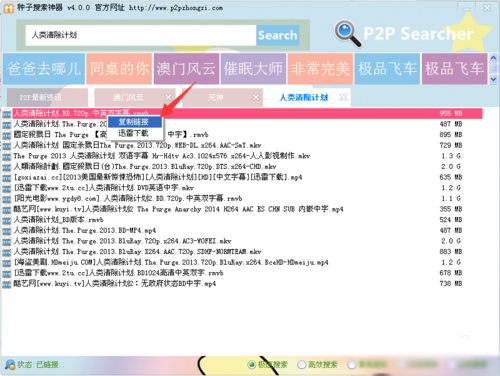Viewport: 500px width, 376px height.
Task: Click file icon of the SDHF-NORMTEAM.mkv row
Action: (x=7, y=253)
